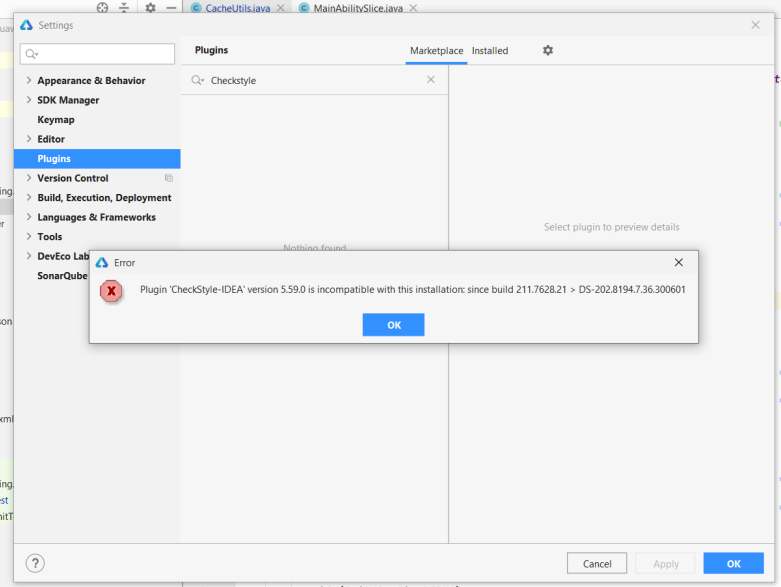Click the DevEco logo in Settings title bar
781x587 pixels.
point(26,25)
